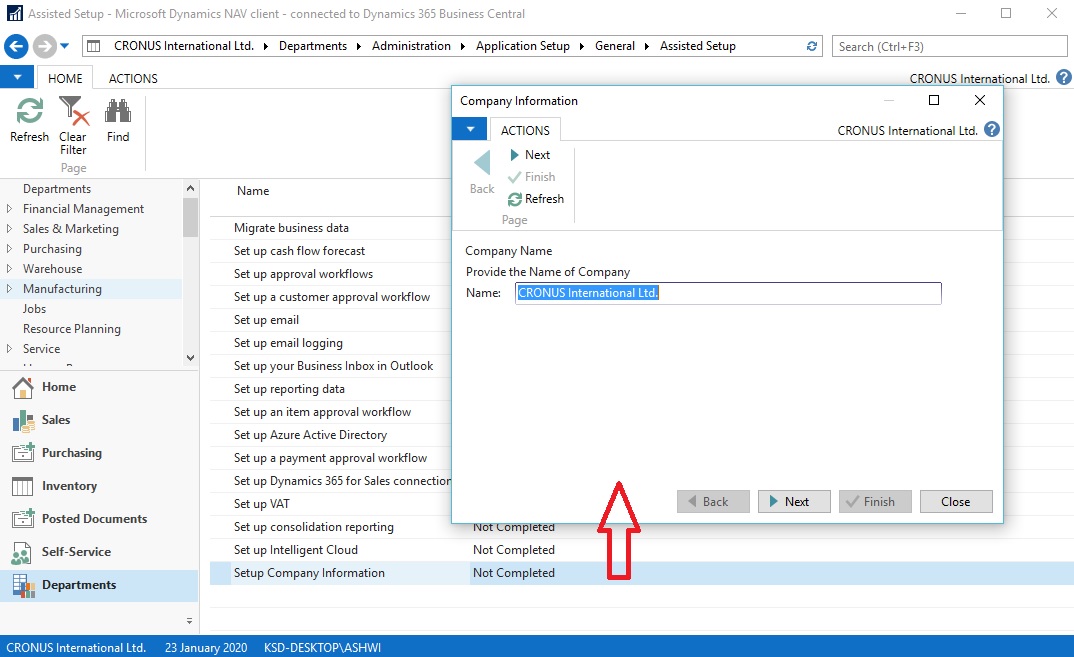Select the HOME ribbon tab
Screen dimensions: 1074x657
coord(65,78)
